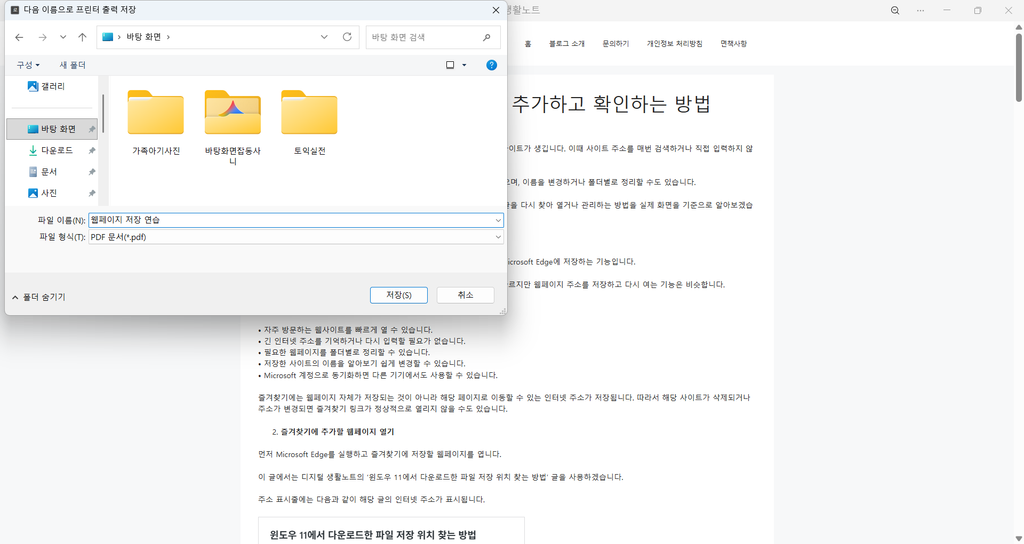Open 홈 in the blog menu
This screenshot has height=544, width=1024.
point(528,44)
